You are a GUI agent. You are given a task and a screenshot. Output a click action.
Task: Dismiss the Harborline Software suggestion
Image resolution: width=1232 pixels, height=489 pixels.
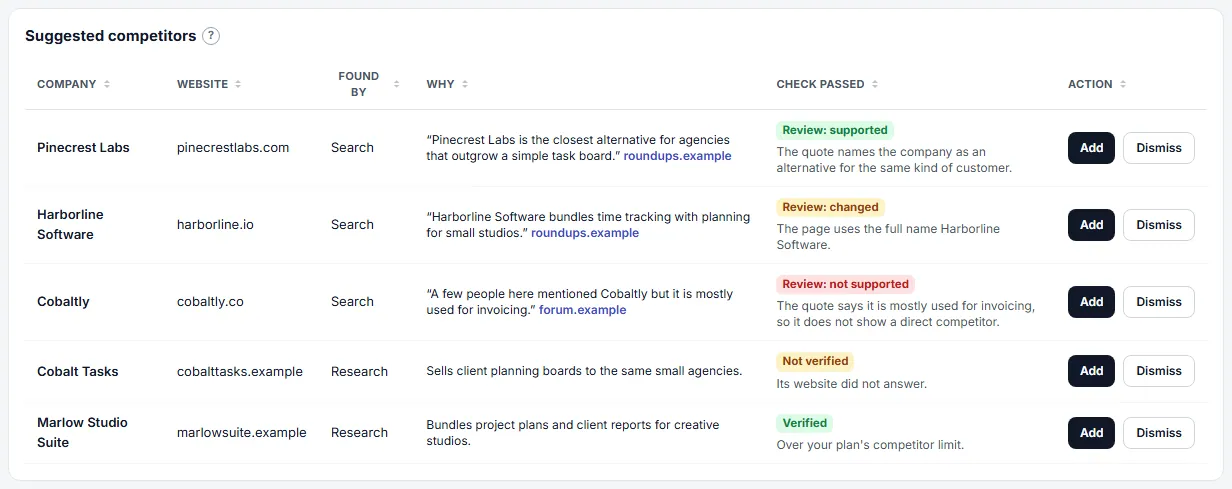click(1159, 225)
